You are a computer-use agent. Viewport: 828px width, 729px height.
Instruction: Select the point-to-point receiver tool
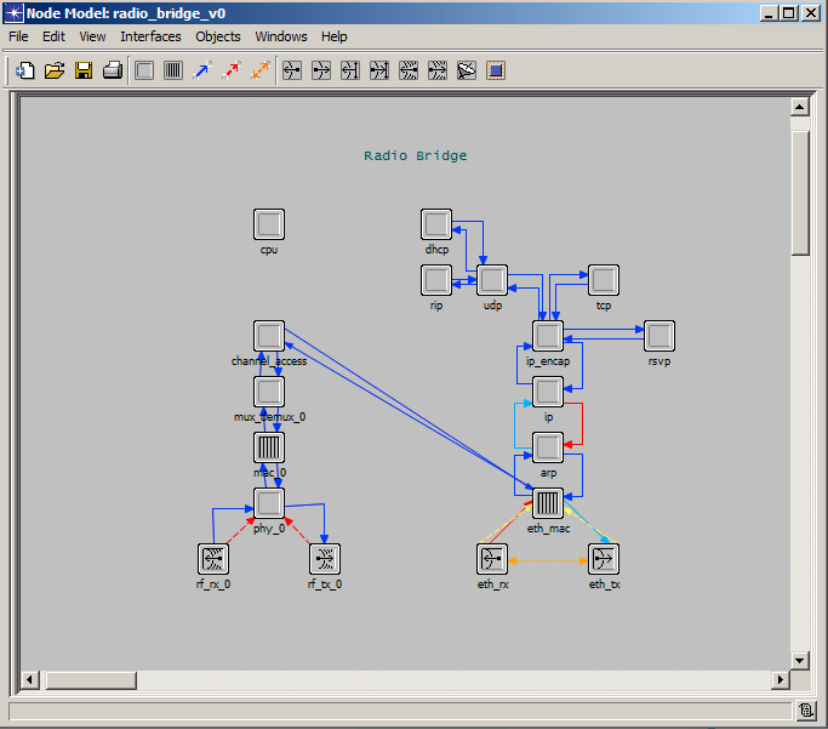click(x=292, y=70)
